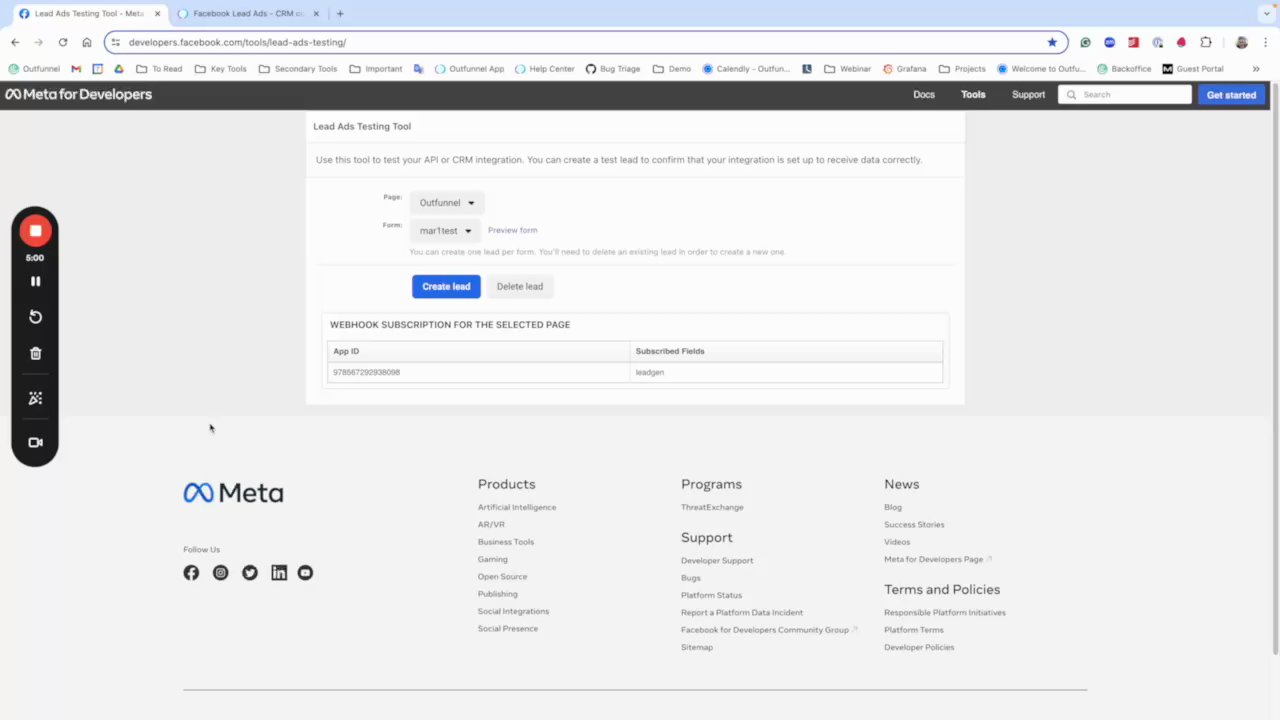Open the Chrome profile avatar

(x=1241, y=42)
